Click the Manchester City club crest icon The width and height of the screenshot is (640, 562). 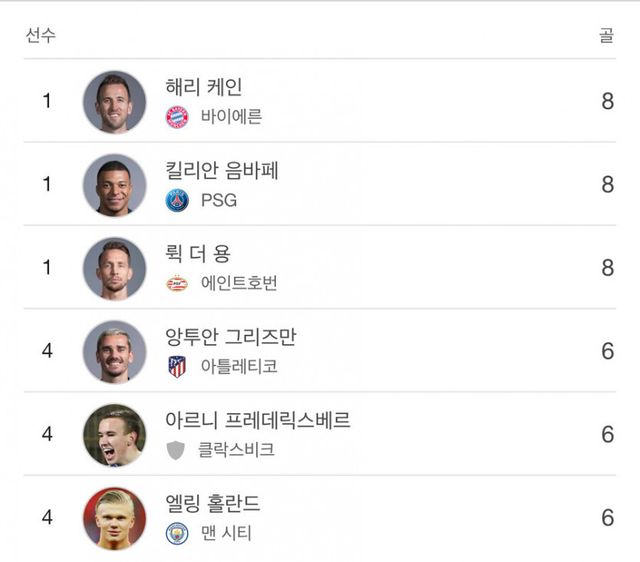point(177,533)
